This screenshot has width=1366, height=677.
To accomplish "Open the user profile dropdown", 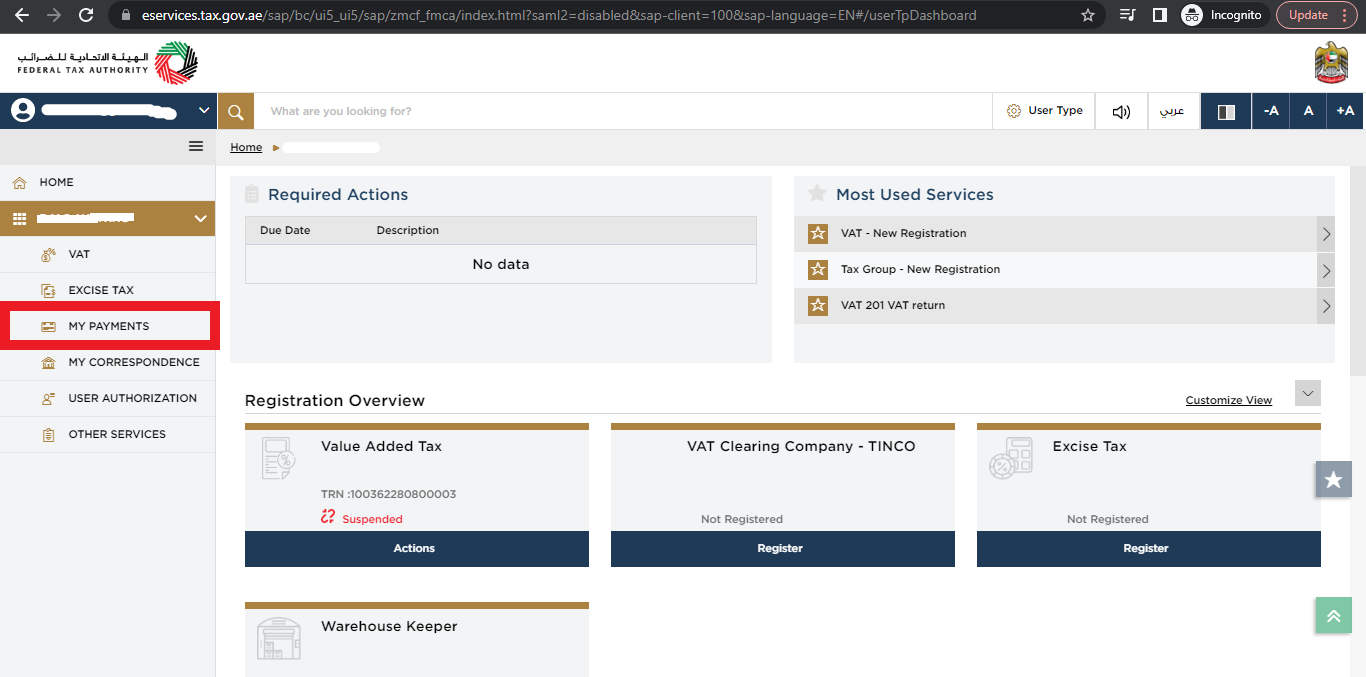I will click(x=108, y=111).
